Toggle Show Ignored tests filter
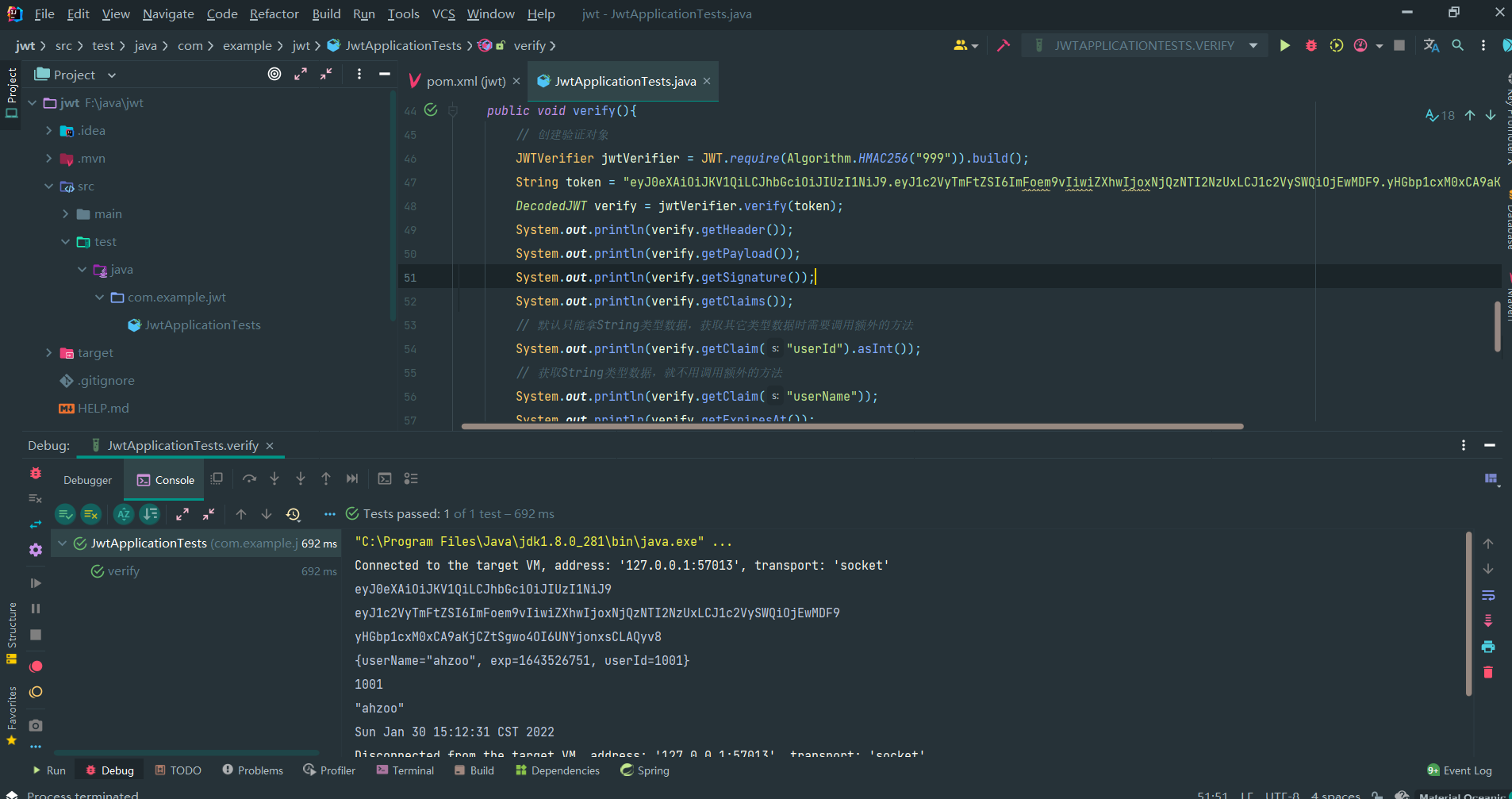 91,514
